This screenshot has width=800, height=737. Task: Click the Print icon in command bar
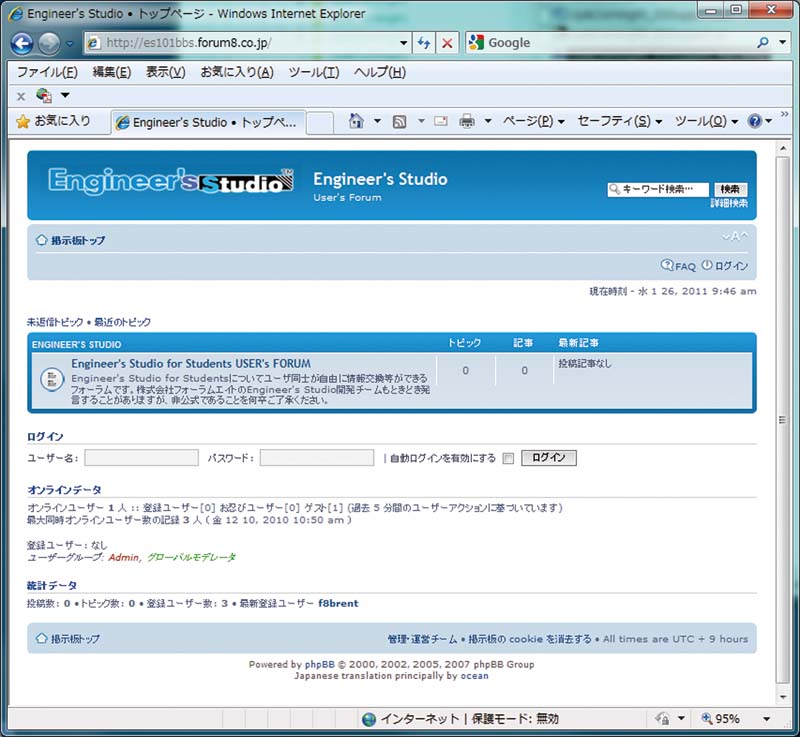[466, 121]
